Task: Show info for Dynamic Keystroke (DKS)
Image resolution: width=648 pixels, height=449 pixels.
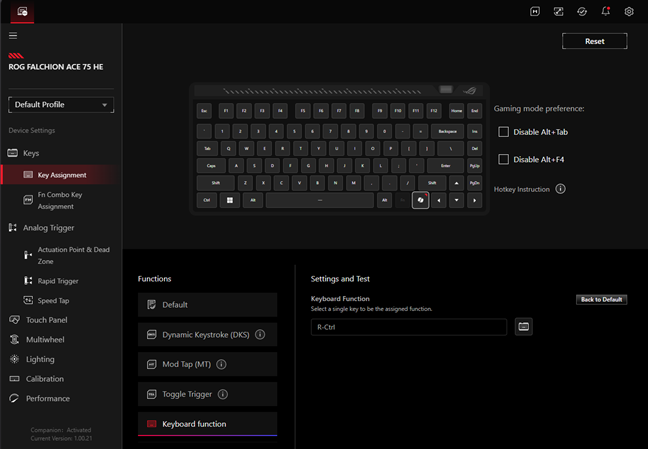Action: [260, 334]
